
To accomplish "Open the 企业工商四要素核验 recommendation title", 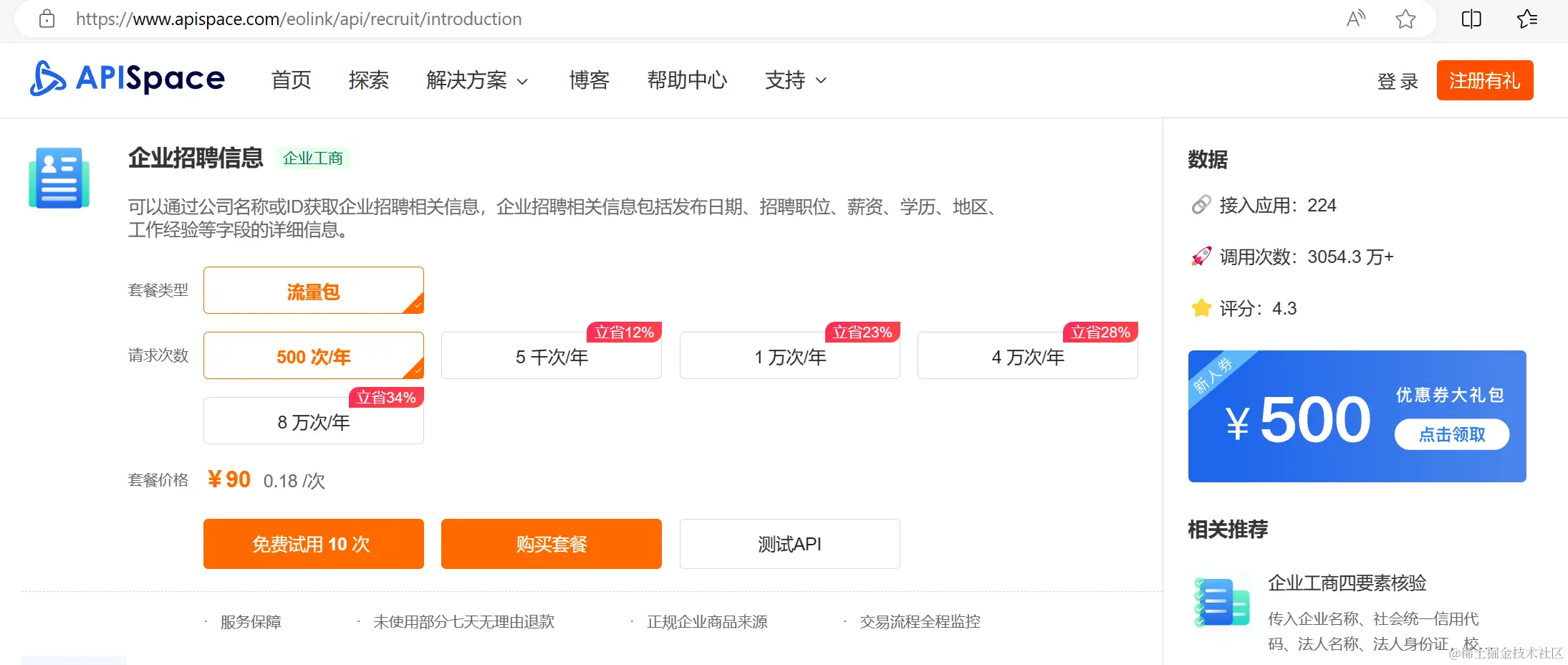I will pos(1347,583).
